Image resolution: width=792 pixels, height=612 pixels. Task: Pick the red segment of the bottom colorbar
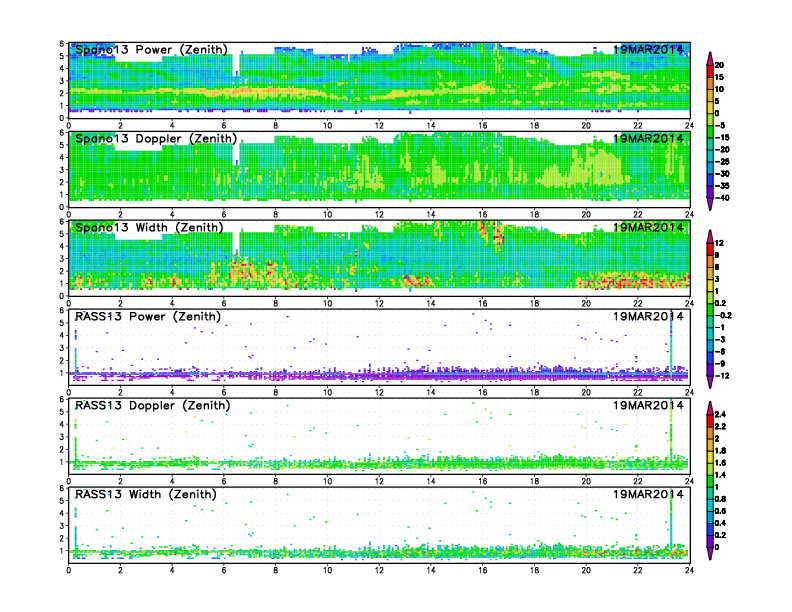pos(710,420)
